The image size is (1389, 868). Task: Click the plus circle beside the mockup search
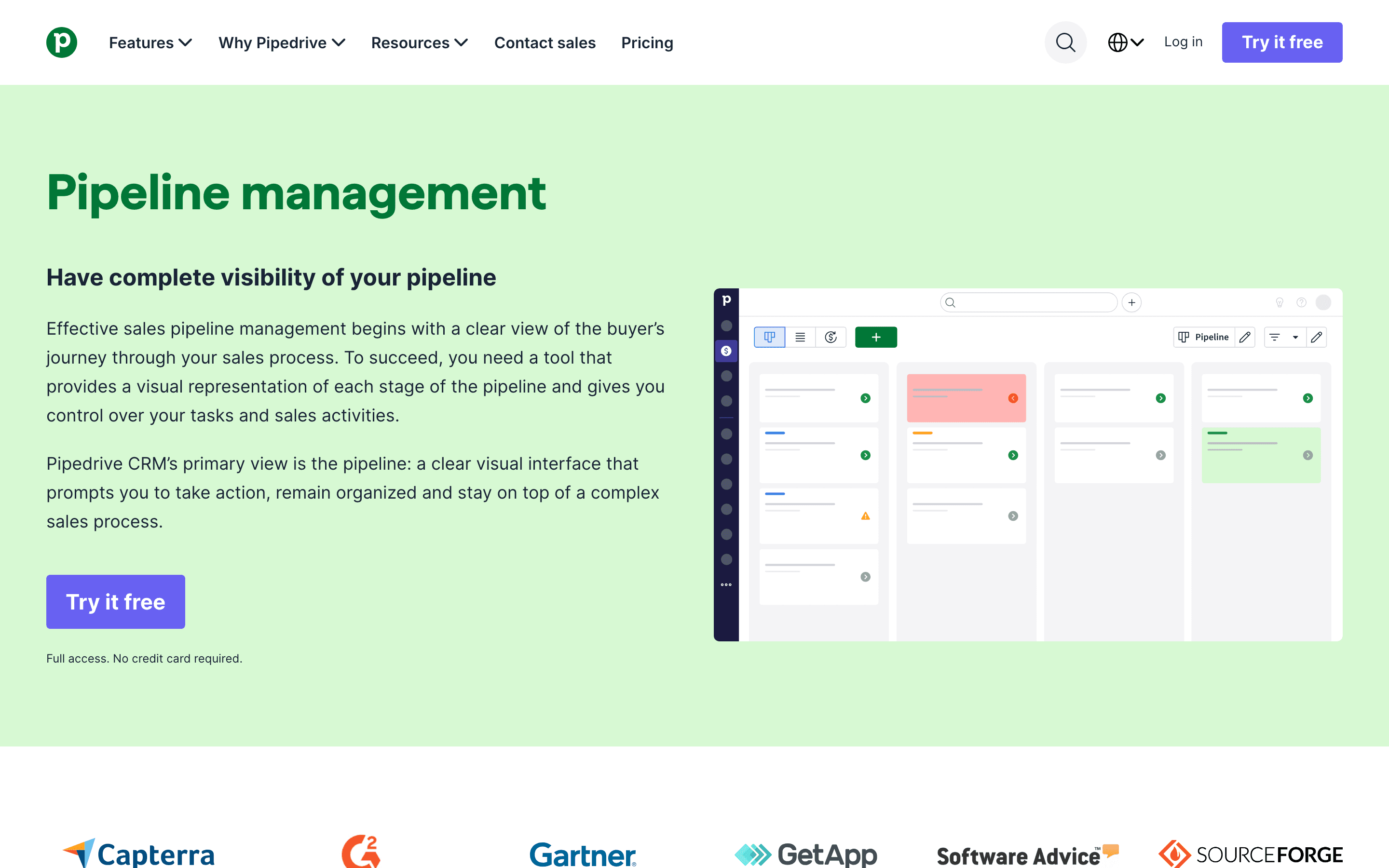[x=1131, y=302]
